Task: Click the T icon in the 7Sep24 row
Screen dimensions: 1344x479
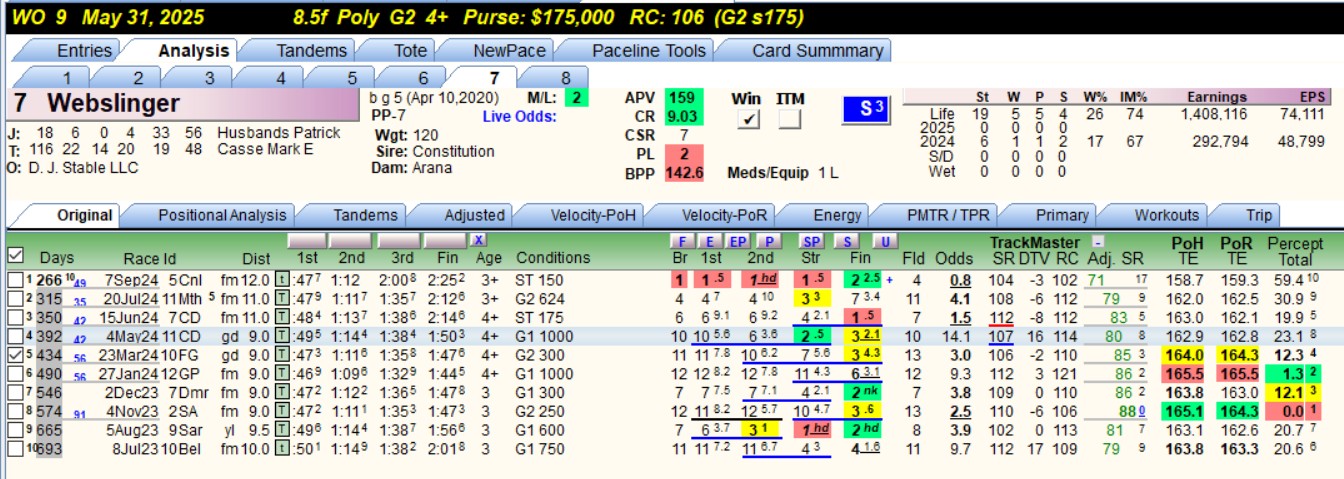Action: pos(282,281)
